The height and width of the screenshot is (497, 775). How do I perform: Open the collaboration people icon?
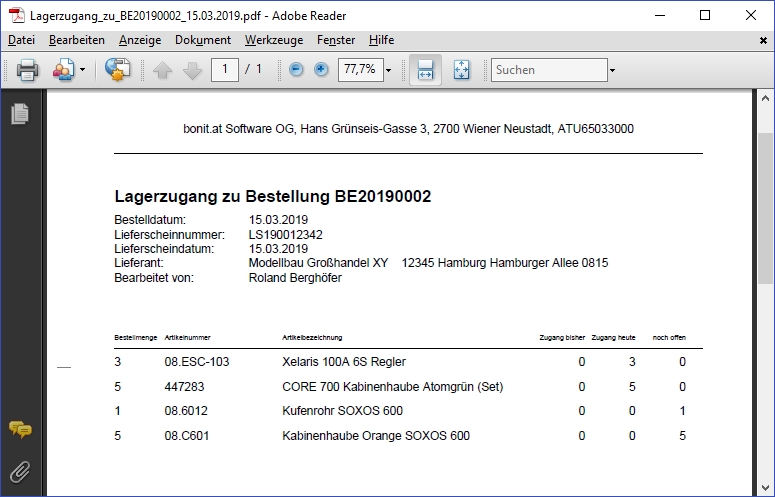click(x=64, y=70)
